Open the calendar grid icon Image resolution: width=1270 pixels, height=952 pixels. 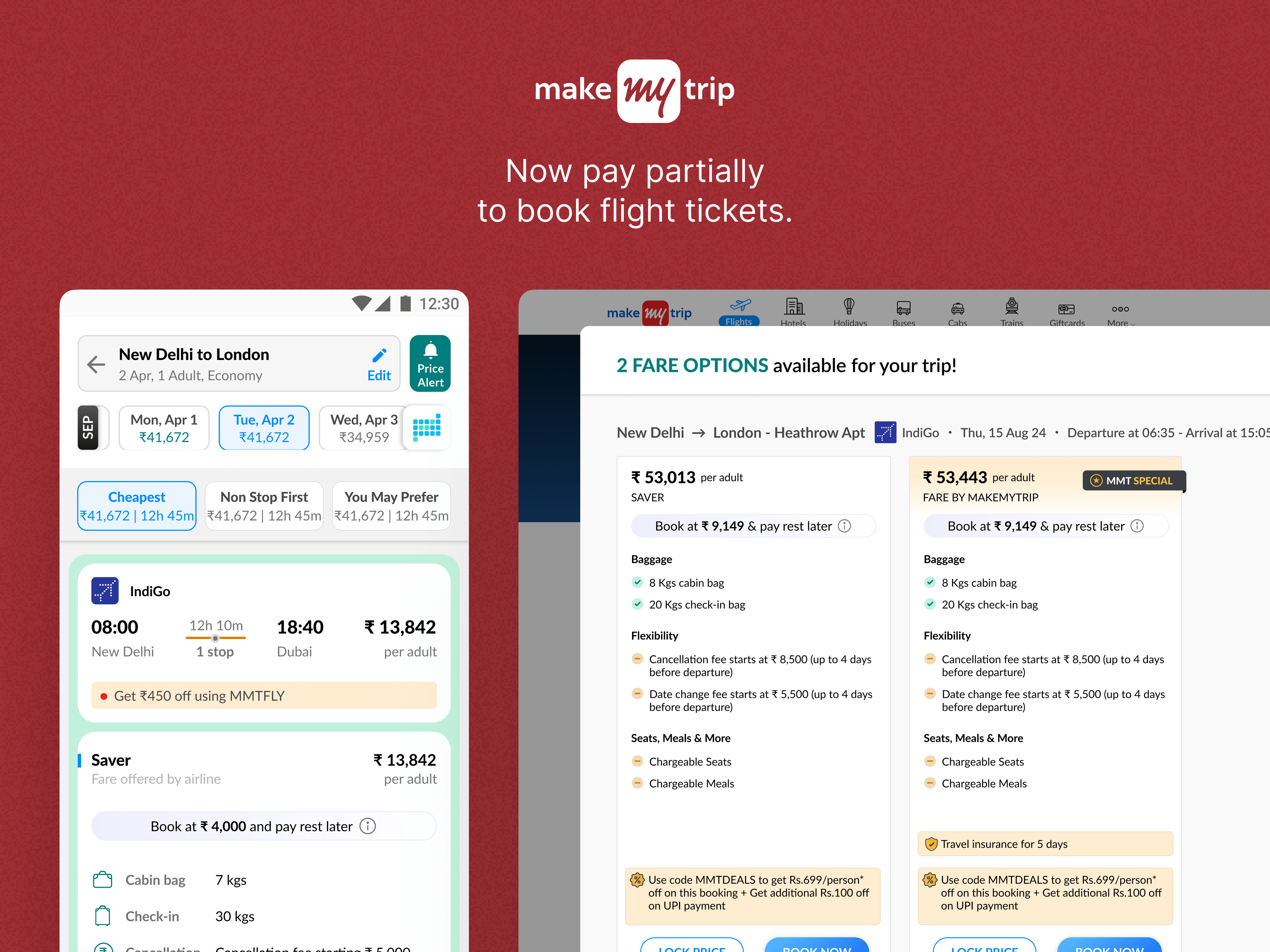[427, 427]
